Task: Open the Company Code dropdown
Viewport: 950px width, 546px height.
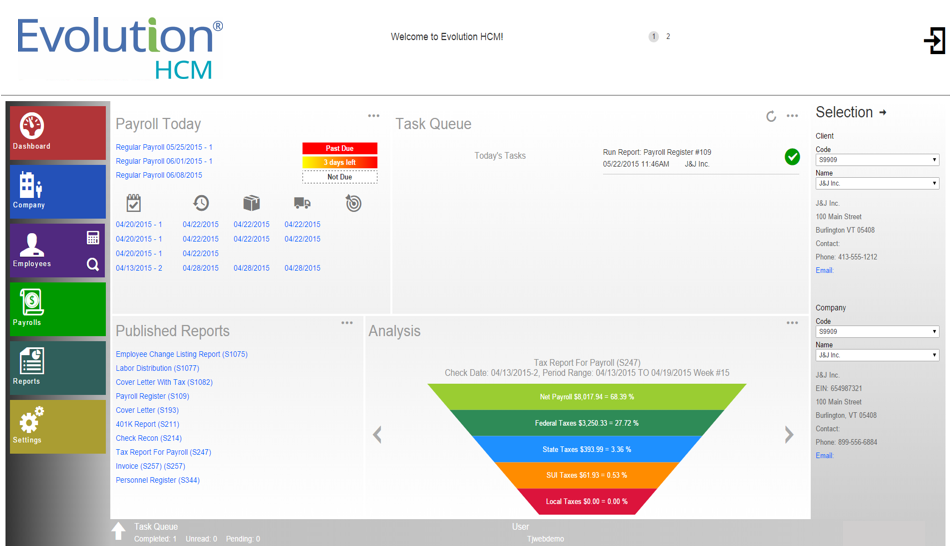Action: click(877, 331)
